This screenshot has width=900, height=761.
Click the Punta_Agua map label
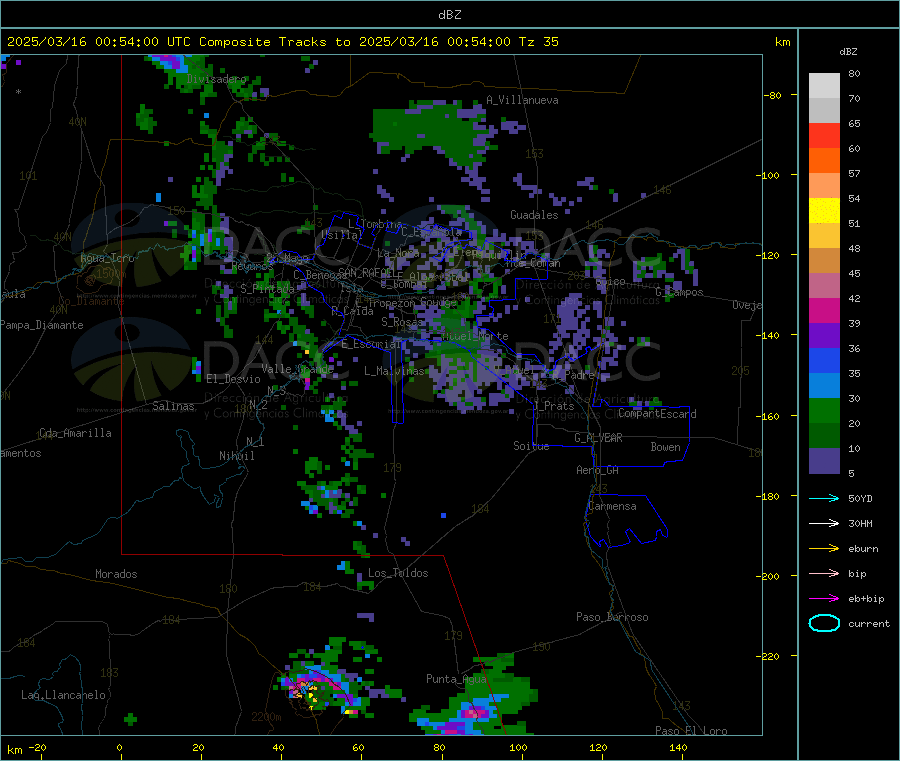point(456,679)
